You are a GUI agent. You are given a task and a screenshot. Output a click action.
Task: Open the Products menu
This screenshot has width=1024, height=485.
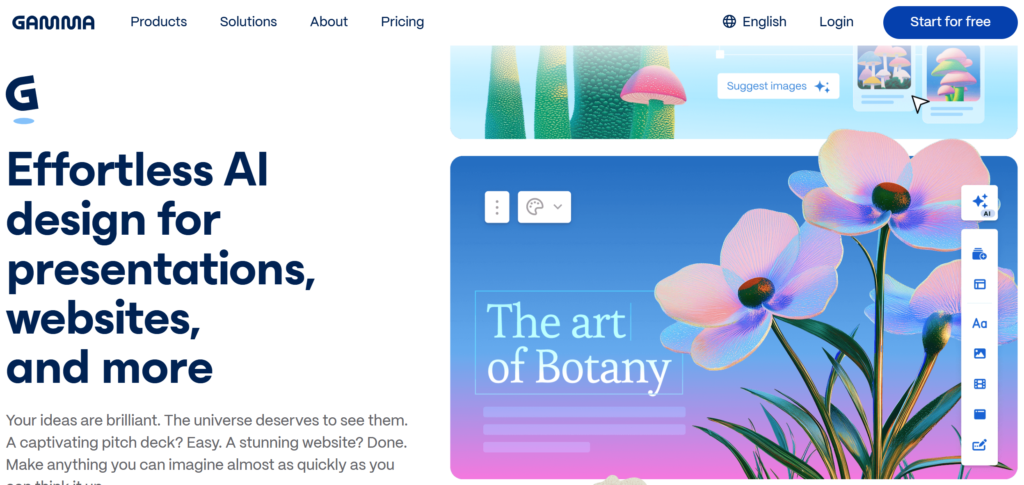coord(158,21)
